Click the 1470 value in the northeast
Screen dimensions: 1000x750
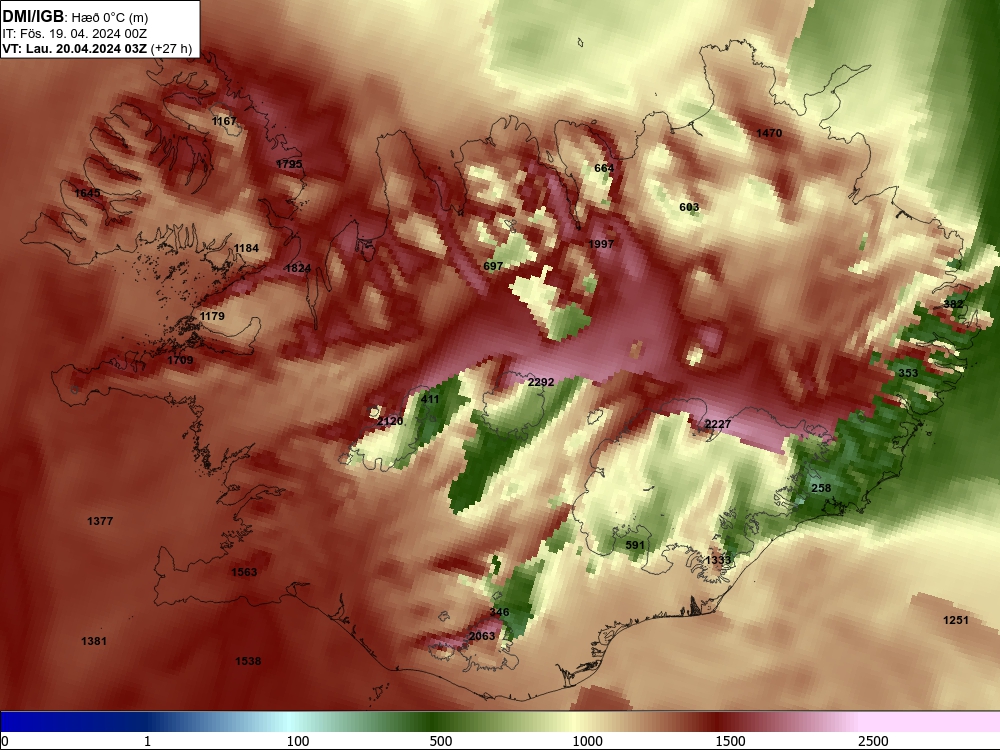tap(769, 133)
